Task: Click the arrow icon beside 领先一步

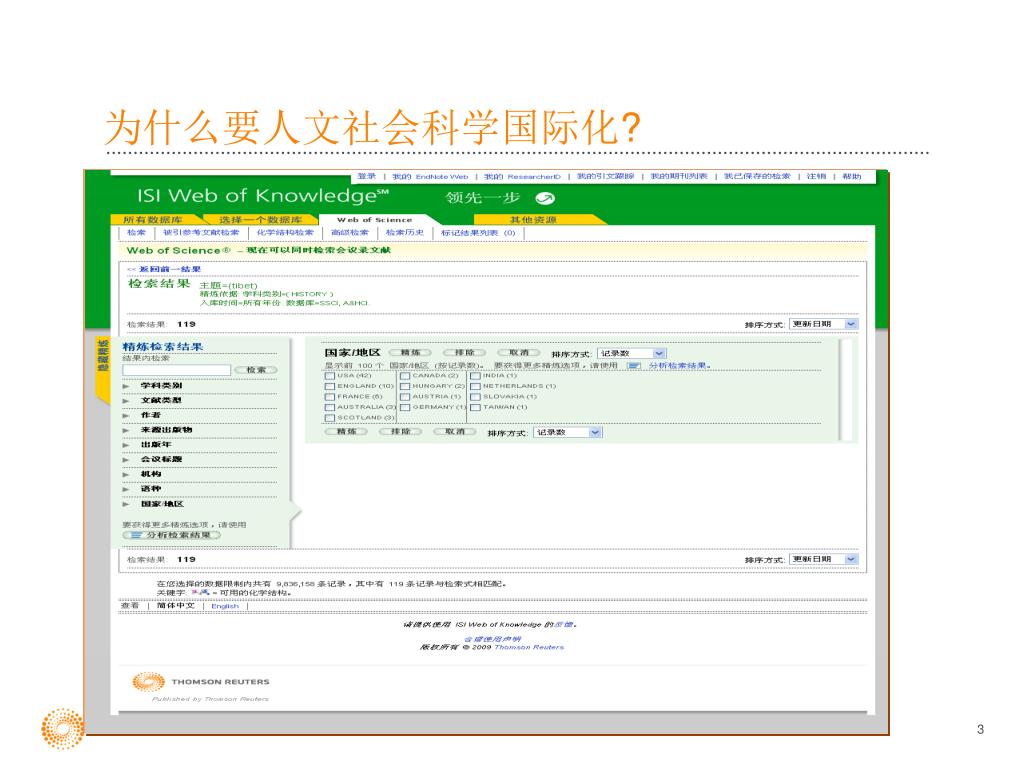Action: [x=545, y=198]
